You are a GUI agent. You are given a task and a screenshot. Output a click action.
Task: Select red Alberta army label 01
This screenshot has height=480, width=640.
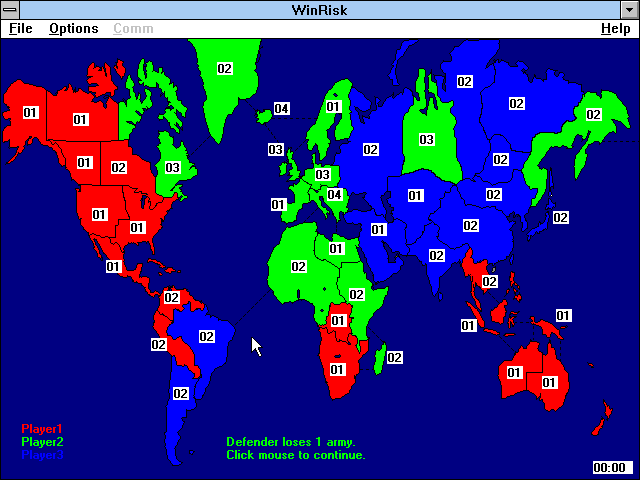pos(84,162)
